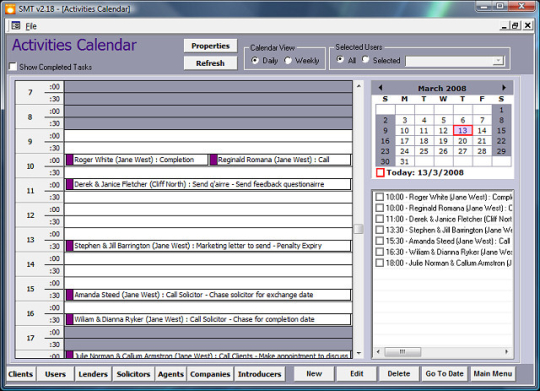Tick the 15:30 Amanda Steed task checkbox
Screen dimensions: 540x391
tap(380, 241)
